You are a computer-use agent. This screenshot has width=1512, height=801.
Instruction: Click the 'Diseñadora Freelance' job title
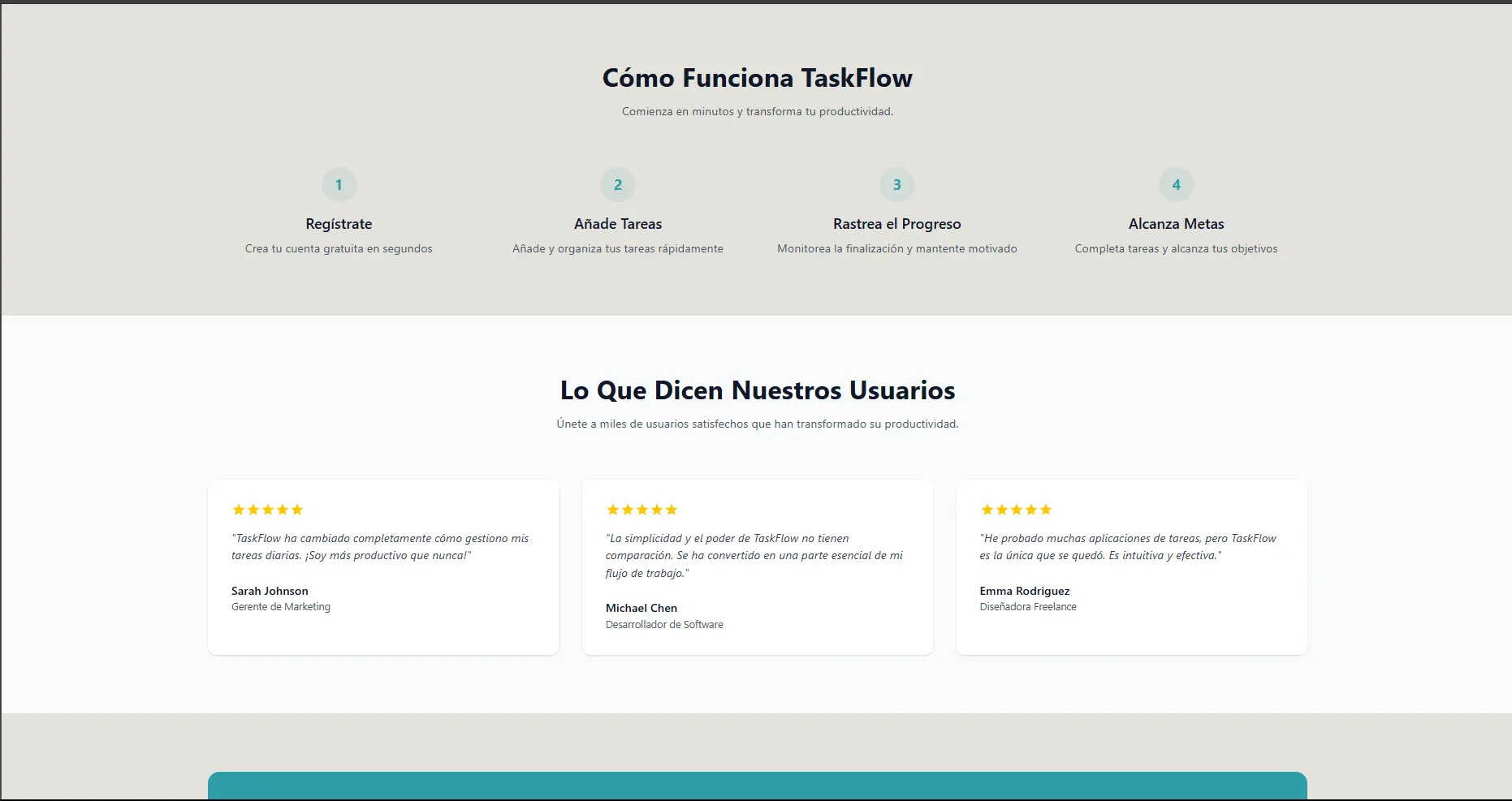pyautogui.click(x=1028, y=607)
